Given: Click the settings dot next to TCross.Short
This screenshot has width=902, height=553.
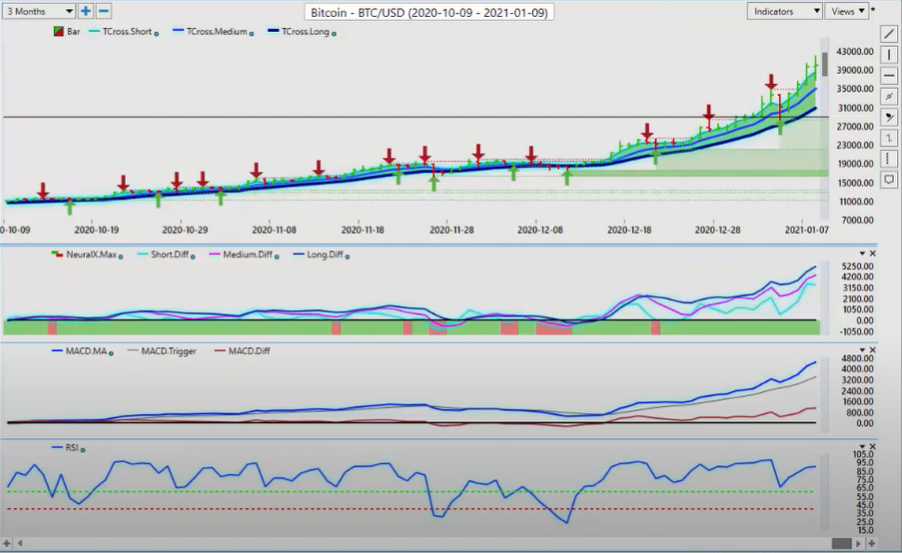Looking at the screenshot, I should click(156, 33).
